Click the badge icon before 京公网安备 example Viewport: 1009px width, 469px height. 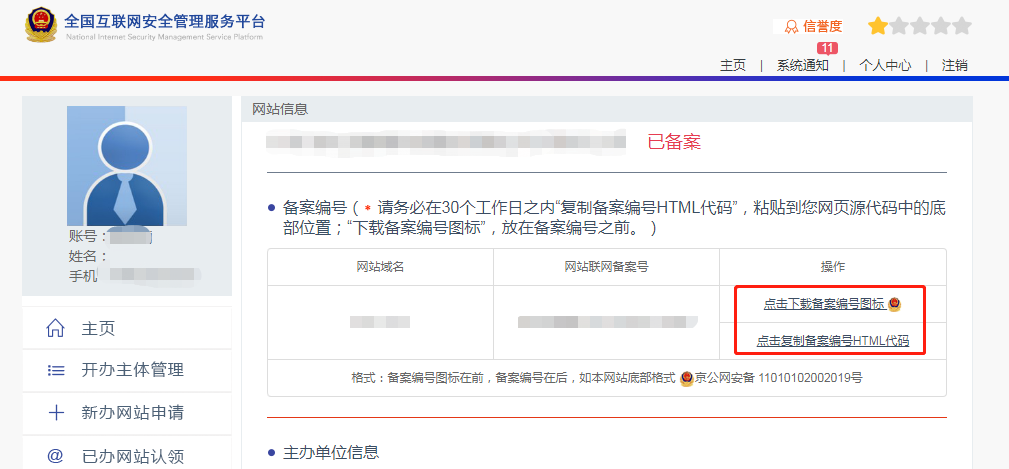686,380
